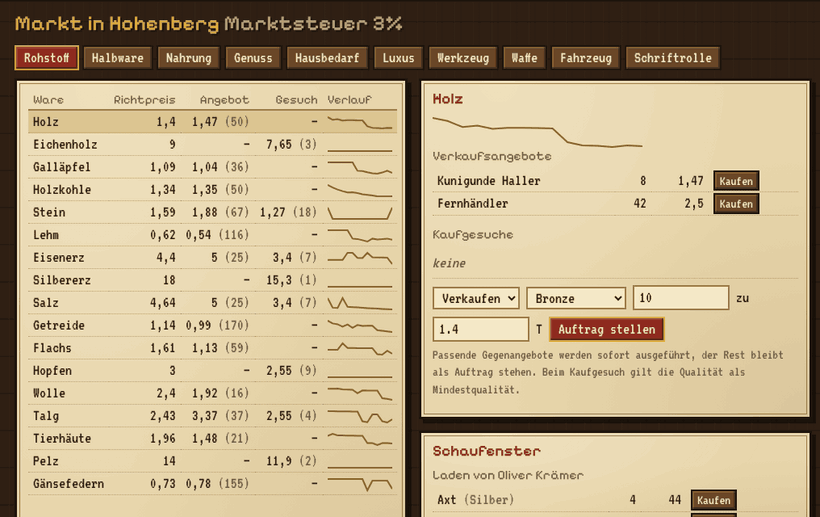Select the Holz row in goods table
The width and height of the screenshot is (820, 517).
[x=212, y=122]
